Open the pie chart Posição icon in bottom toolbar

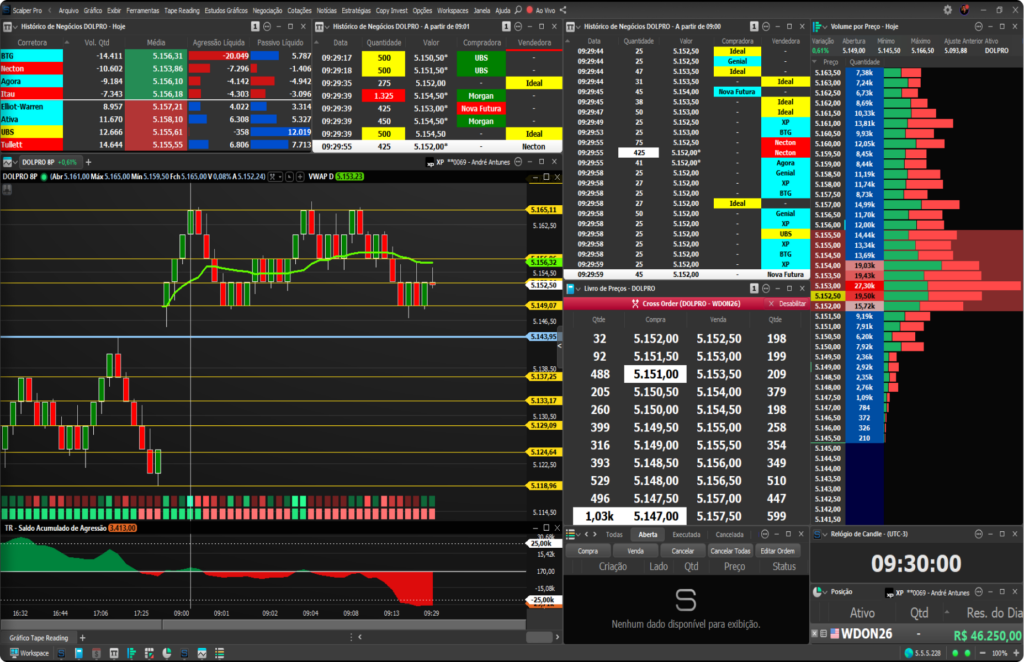coord(167,653)
